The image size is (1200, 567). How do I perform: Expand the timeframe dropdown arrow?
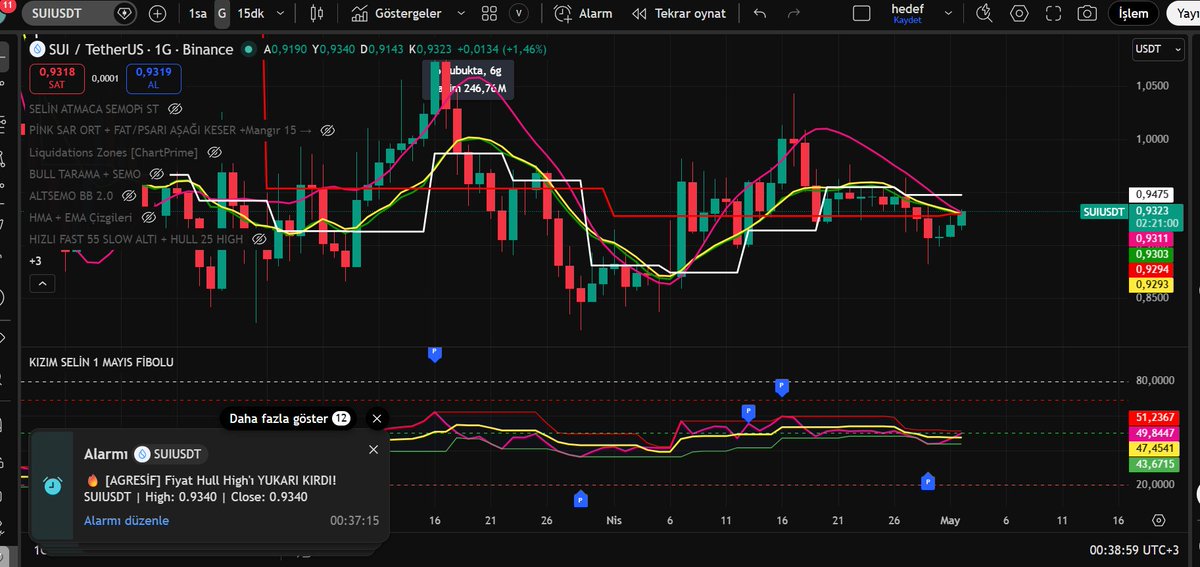pyautogui.click(x=279, y=14)
